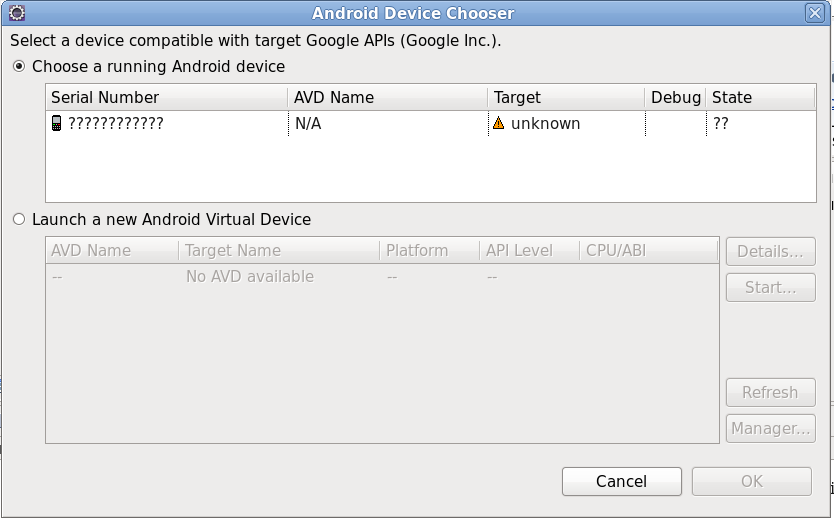
Task: Click the gear icon in title bar
Action: point(17,13)
